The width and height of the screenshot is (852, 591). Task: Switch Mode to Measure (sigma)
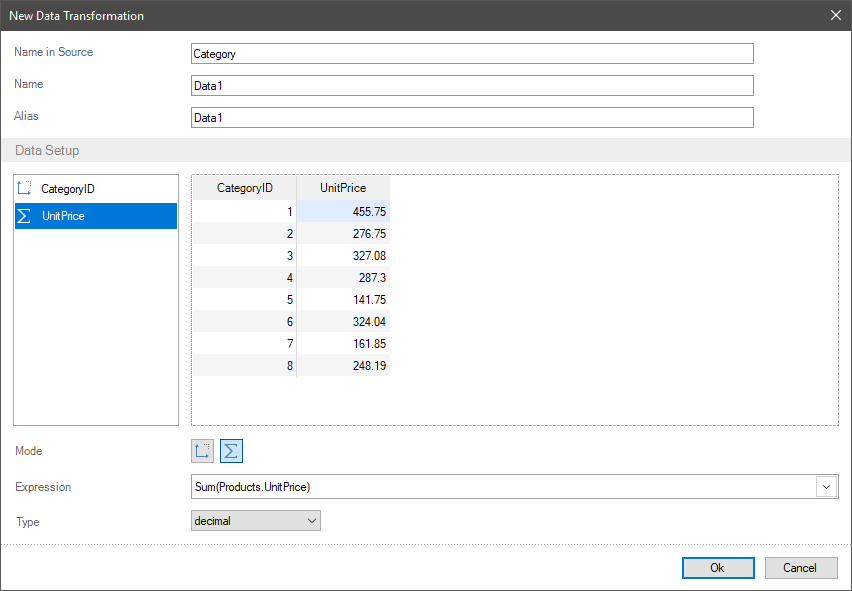tap(231, 451)
